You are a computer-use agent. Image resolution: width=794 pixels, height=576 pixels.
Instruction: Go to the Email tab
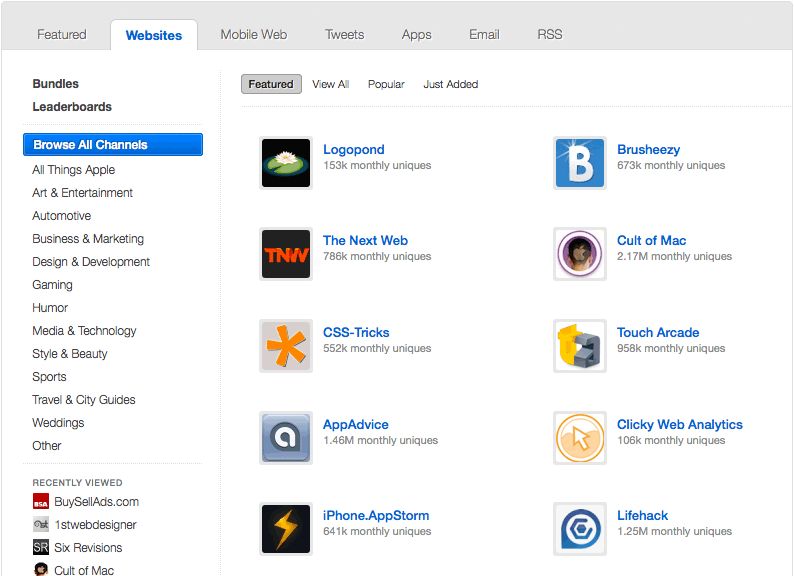(484, 34)
